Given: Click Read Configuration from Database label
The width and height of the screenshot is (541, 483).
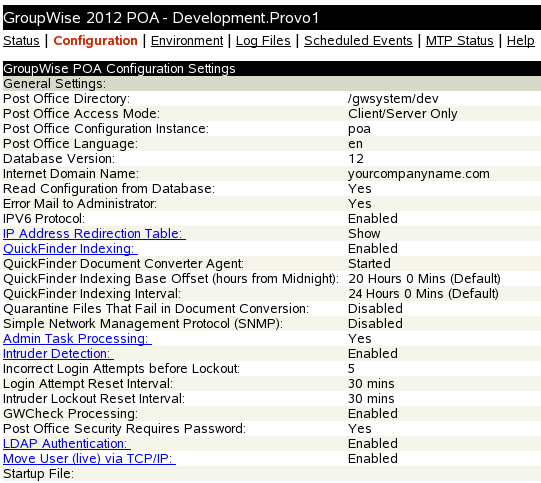Looking at the screenshot, I should pos(109,189).
